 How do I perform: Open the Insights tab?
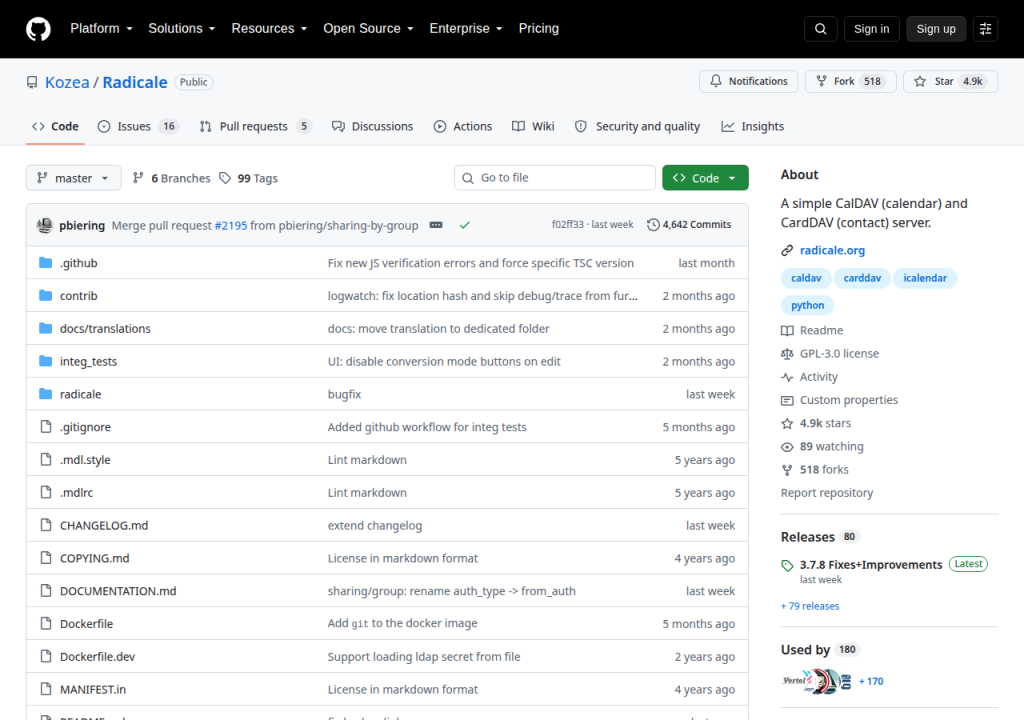752,127
